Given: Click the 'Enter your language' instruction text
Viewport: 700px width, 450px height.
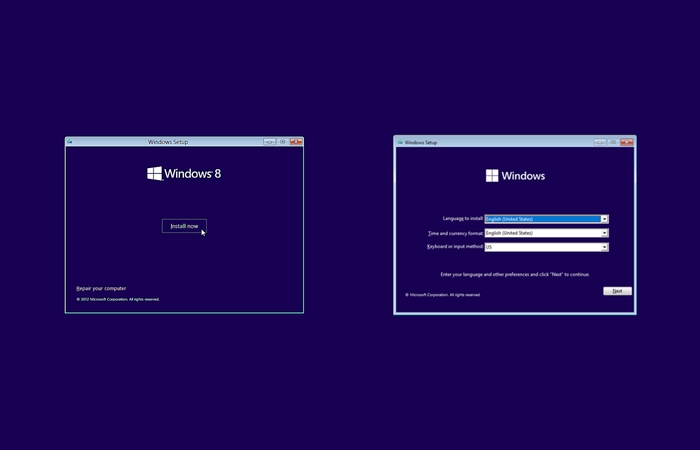Looking at the screenshot, I should click(515, 275).
